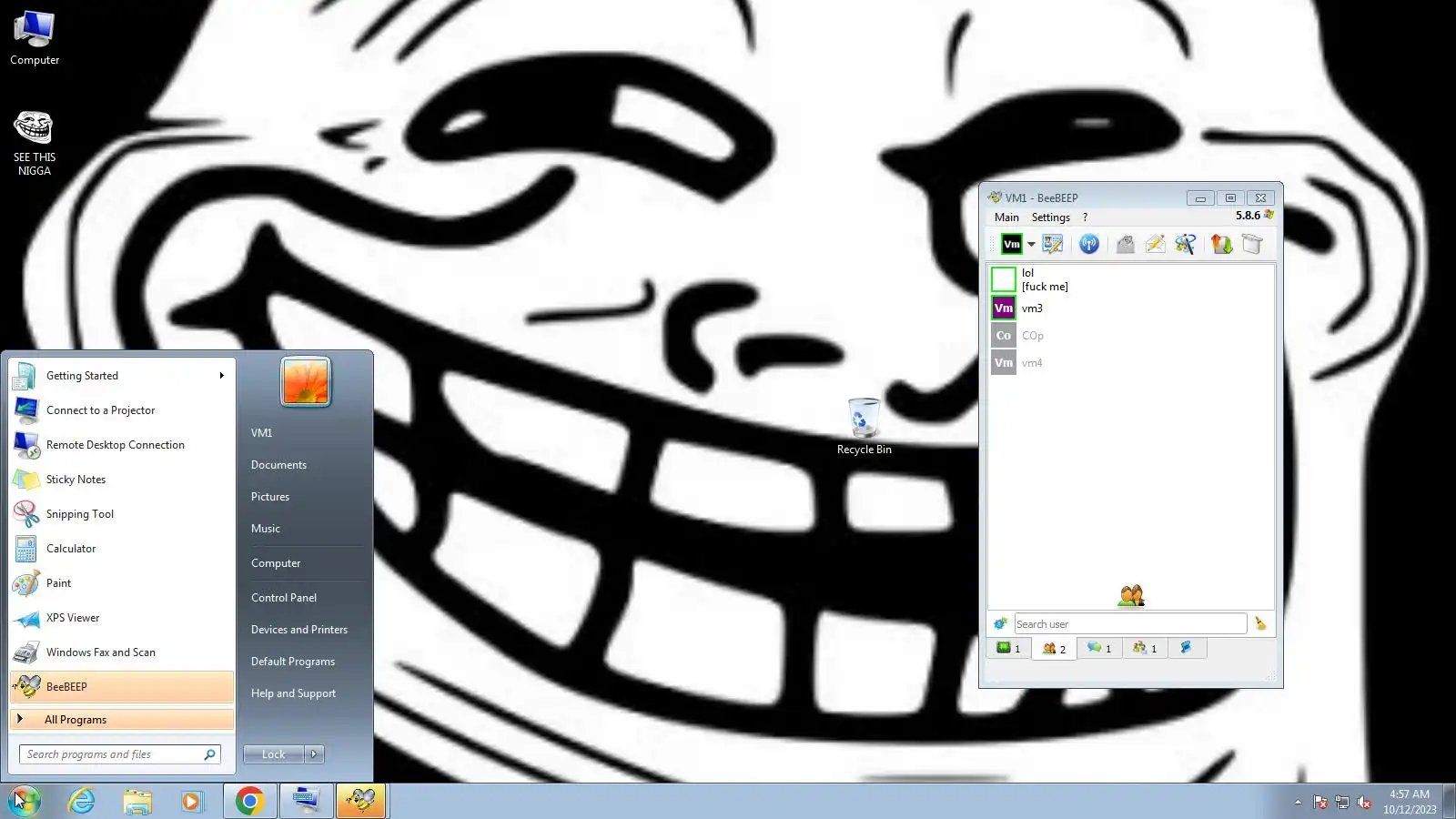Open Default Programs

click(x=293, y=662)
